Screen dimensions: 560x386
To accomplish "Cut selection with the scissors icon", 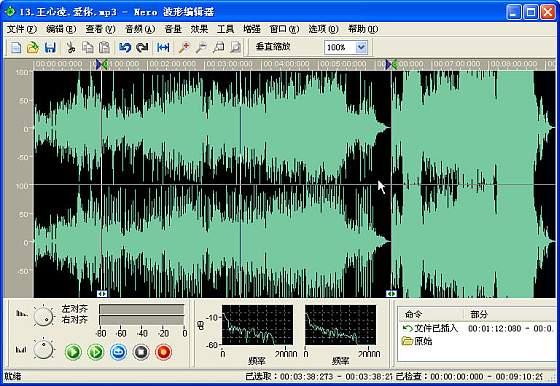I will (x=71, y=47).
